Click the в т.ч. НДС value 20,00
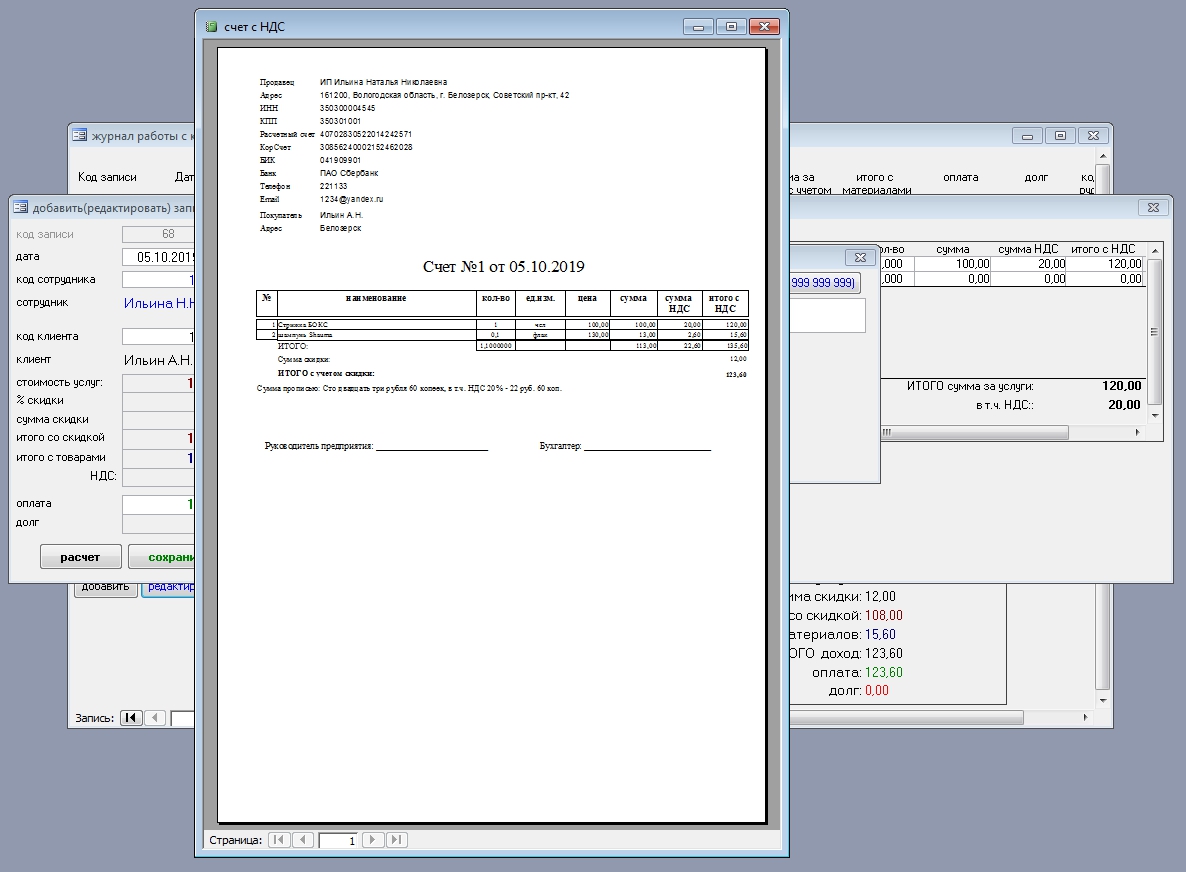The image size is (1186, 872). (1124, 405)
